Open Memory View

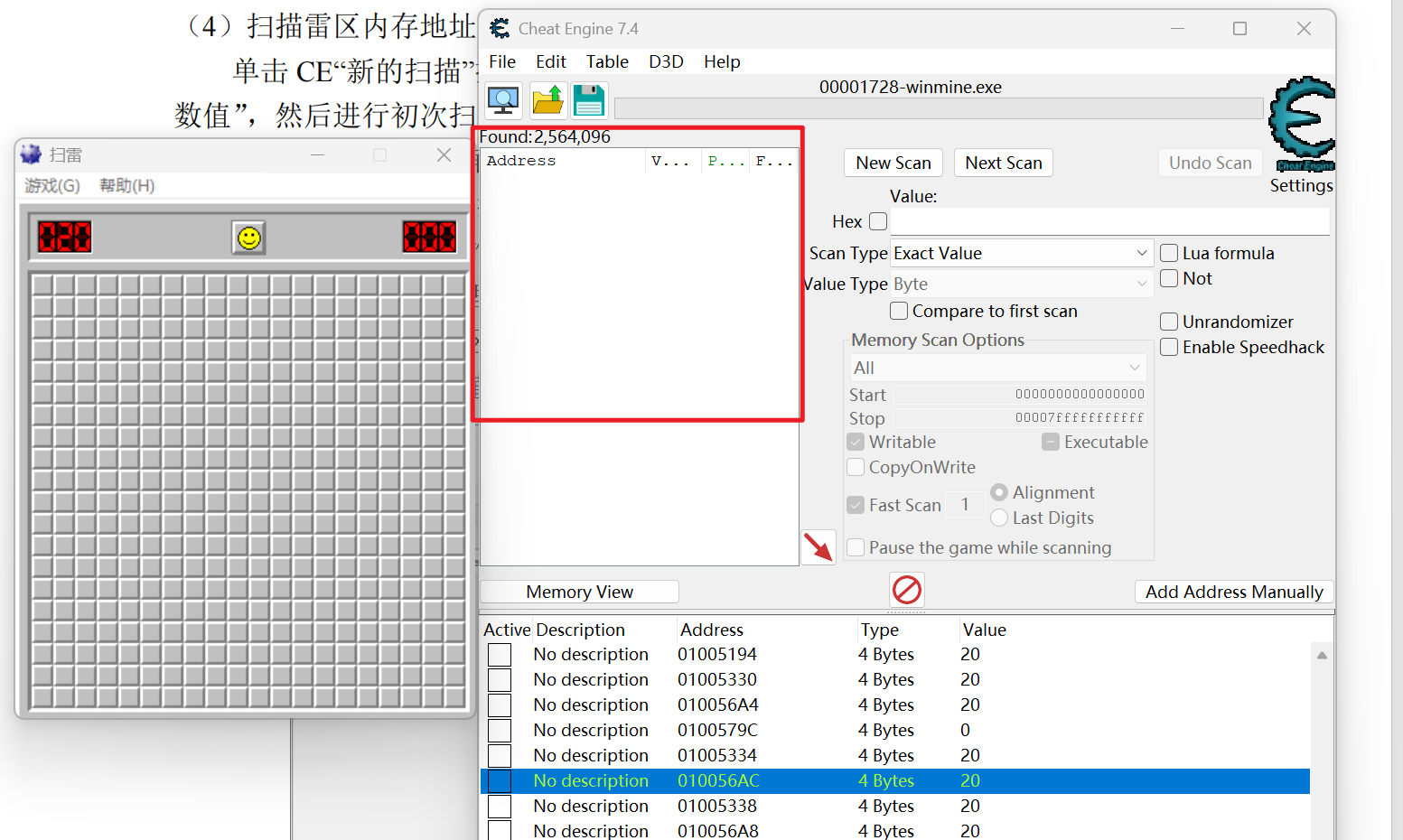[x=580, y=592]
